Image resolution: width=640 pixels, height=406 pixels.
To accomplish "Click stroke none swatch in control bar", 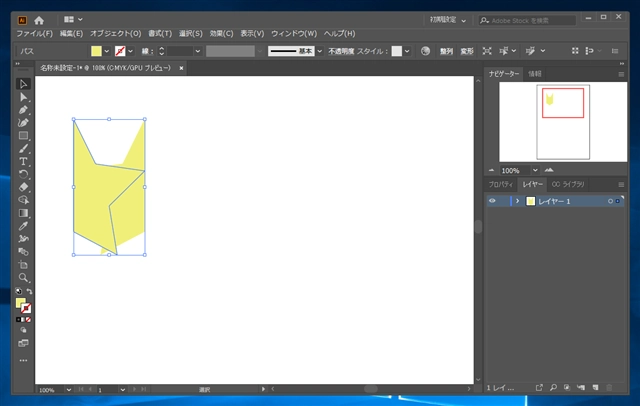I will 120,51.
